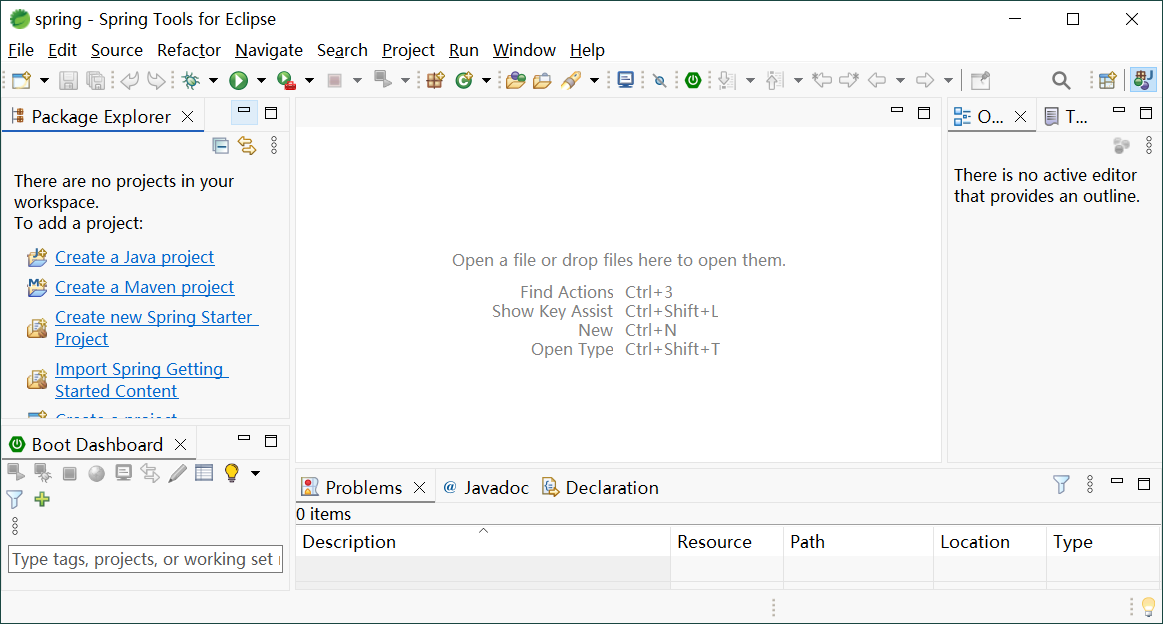Open the Project menu
This screenshot has height=624, width=1163.
[x=408, y=50]
